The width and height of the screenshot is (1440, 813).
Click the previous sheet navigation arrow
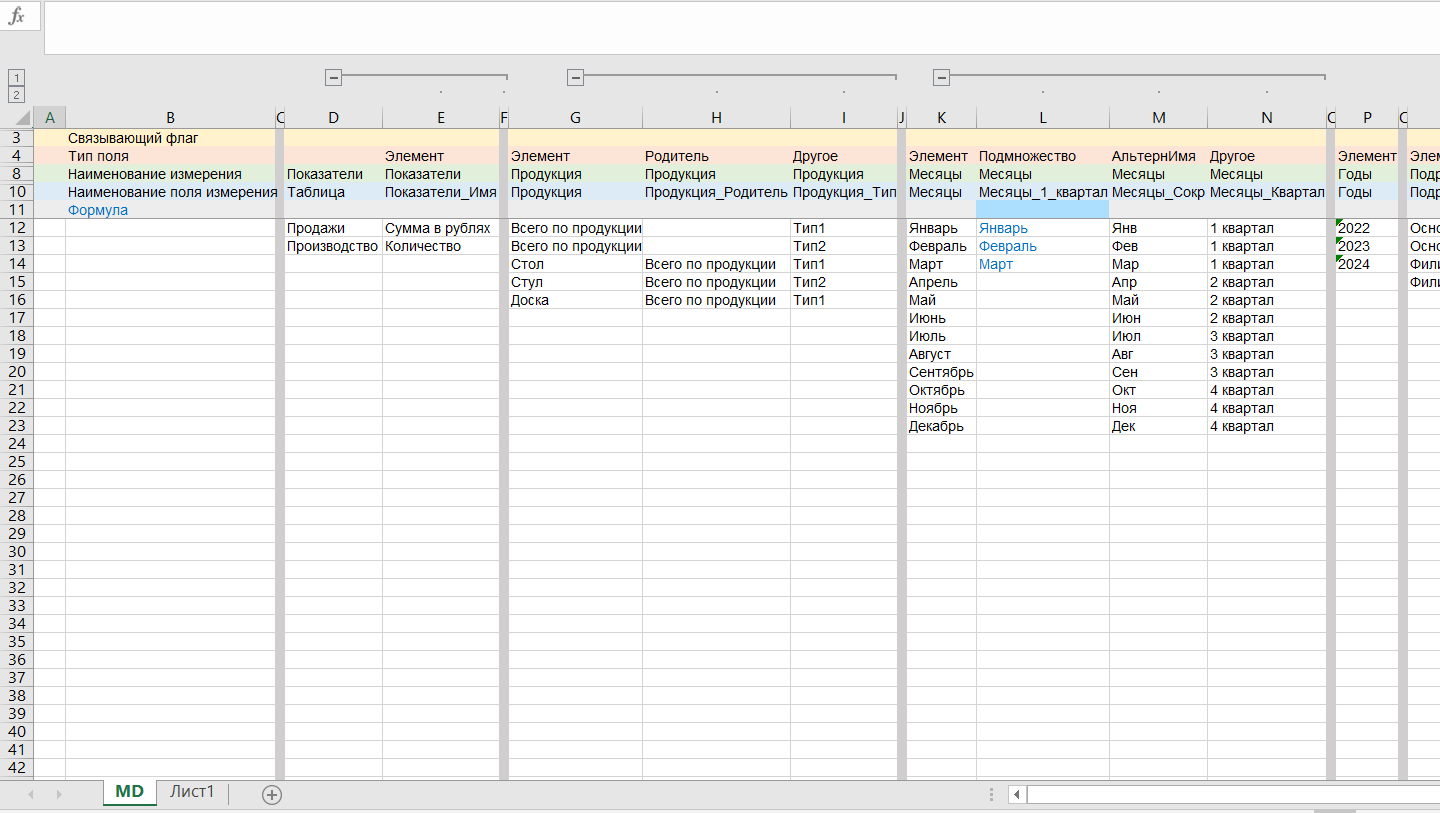(x=31, y=794)
